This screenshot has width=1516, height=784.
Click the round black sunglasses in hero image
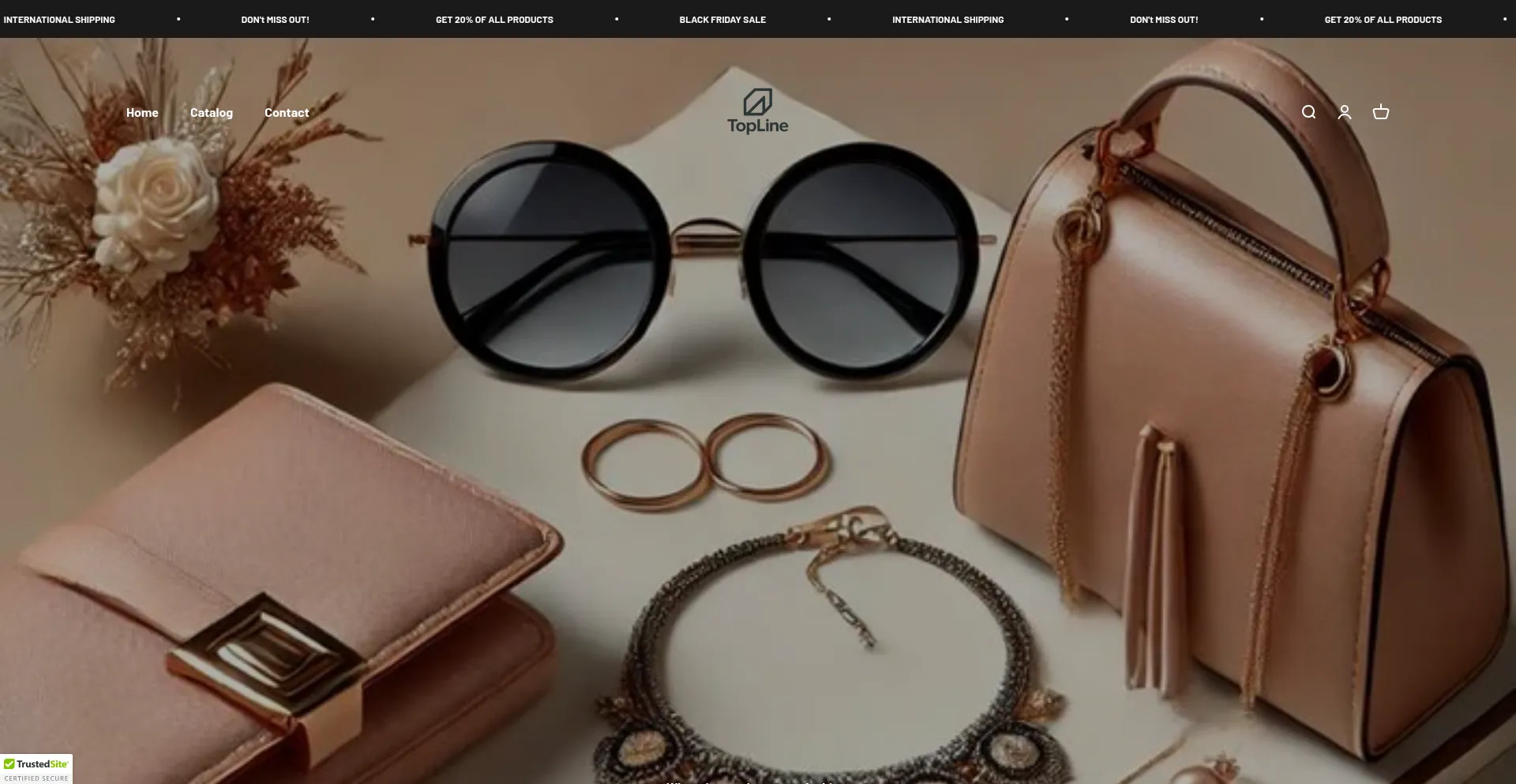tap(703, 261)
